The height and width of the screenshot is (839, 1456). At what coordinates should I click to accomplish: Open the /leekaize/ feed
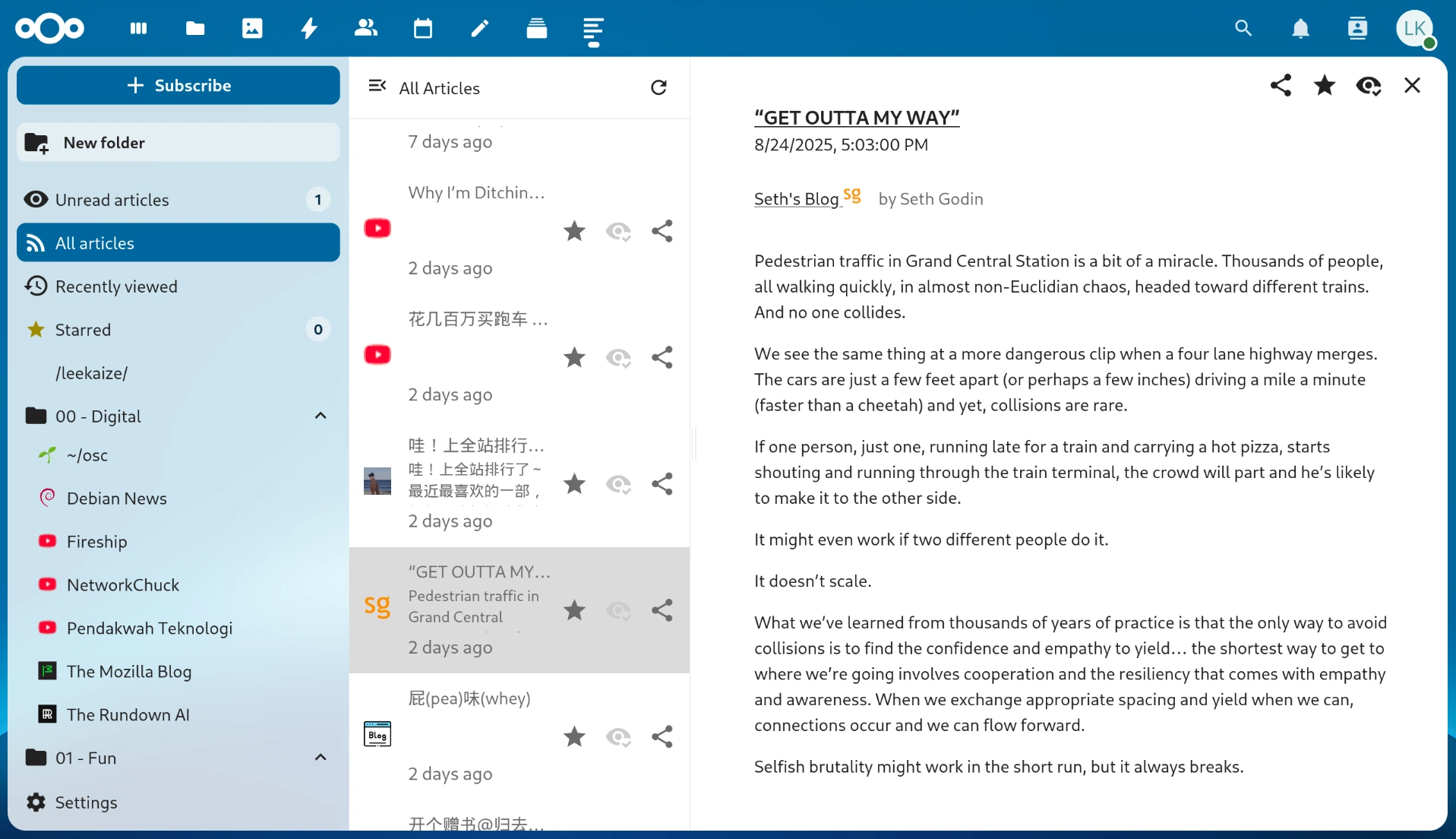(178, 373)
